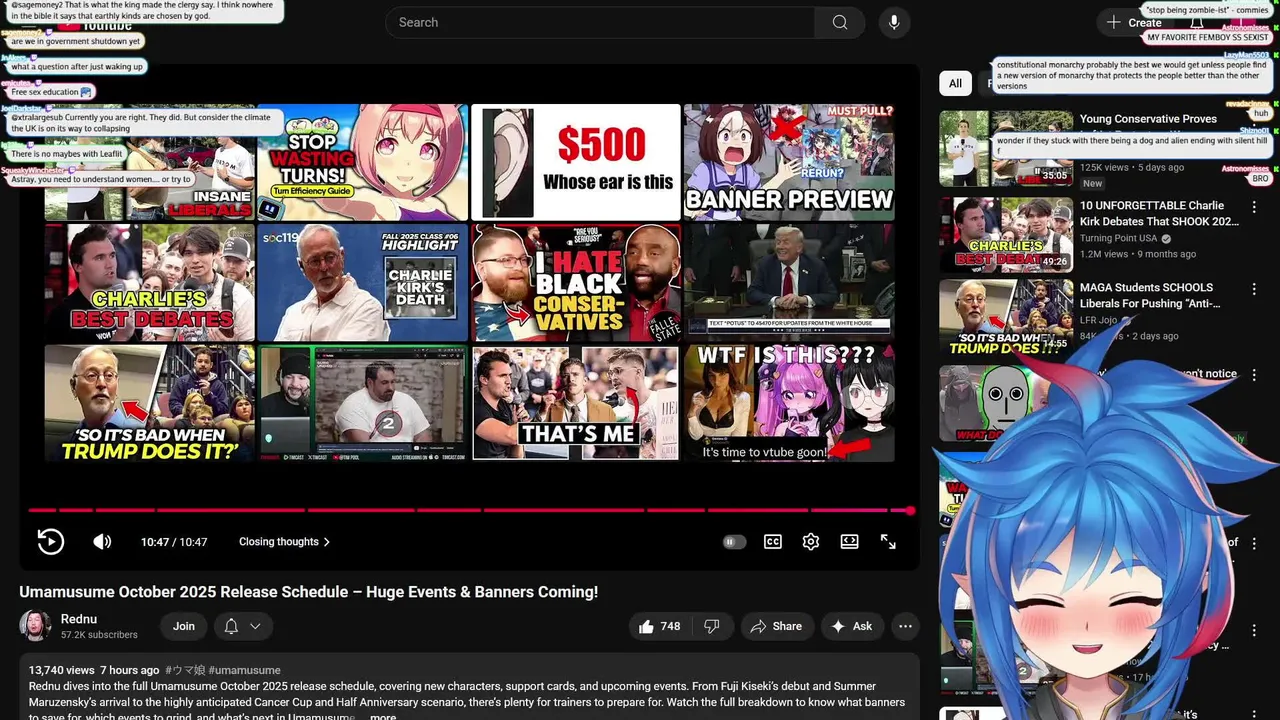
Task: Open Young Conservative Proves video title
Action: [x=1148, y=119]
